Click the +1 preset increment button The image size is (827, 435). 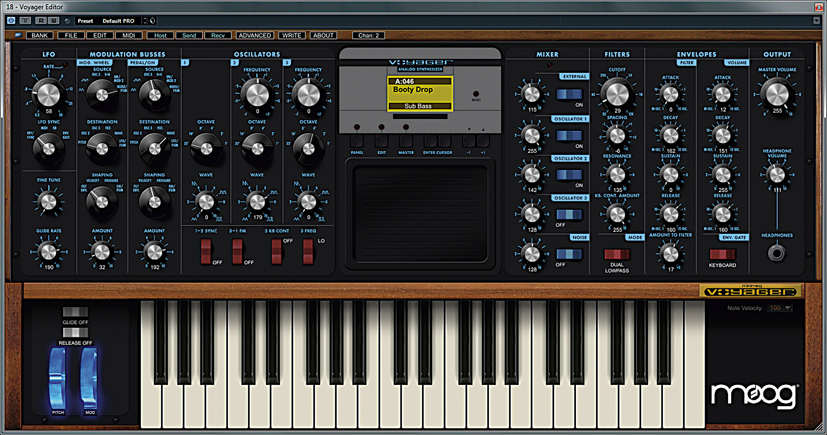click(x=483, y=141)
